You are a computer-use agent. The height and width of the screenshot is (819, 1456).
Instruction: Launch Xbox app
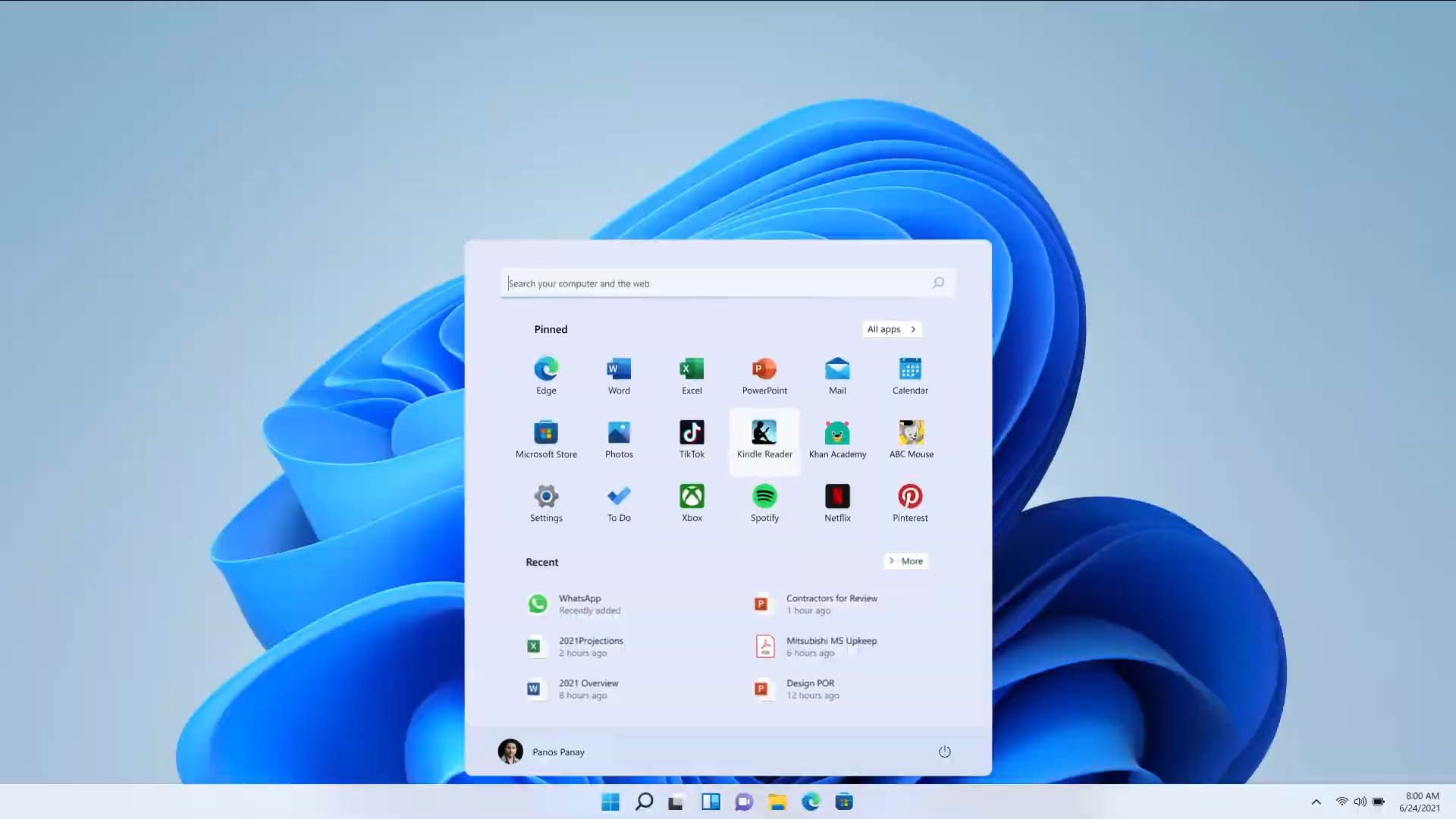click(692, 503)
